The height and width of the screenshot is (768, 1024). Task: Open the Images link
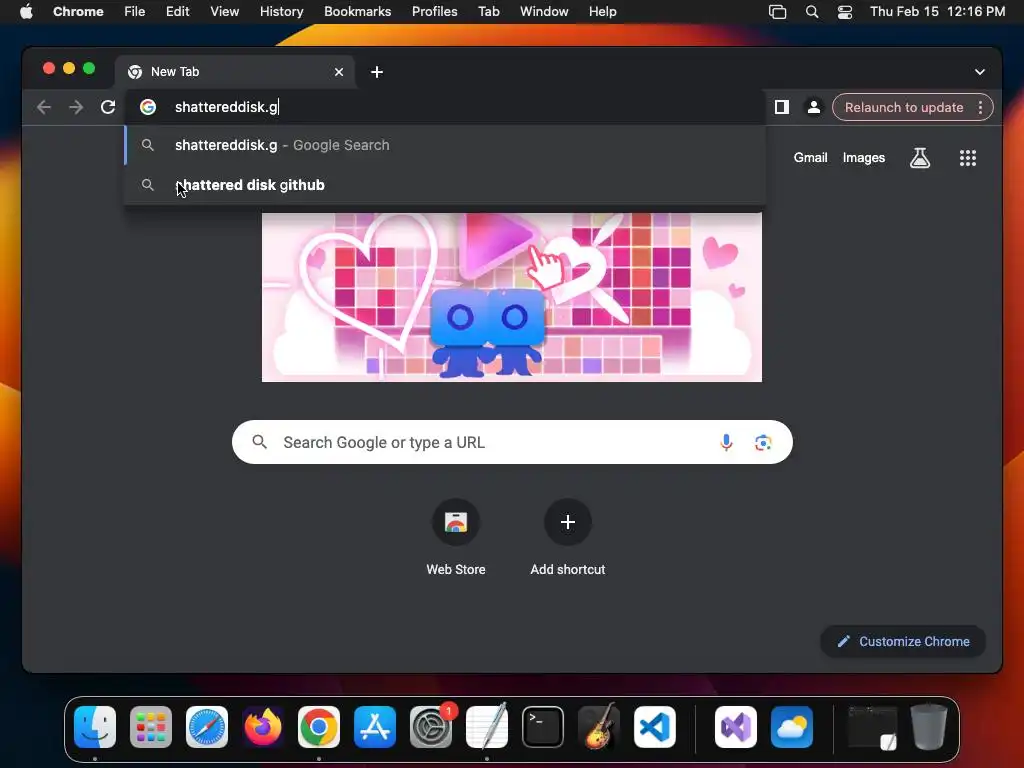pyautogui.click(x=863, y=157)
